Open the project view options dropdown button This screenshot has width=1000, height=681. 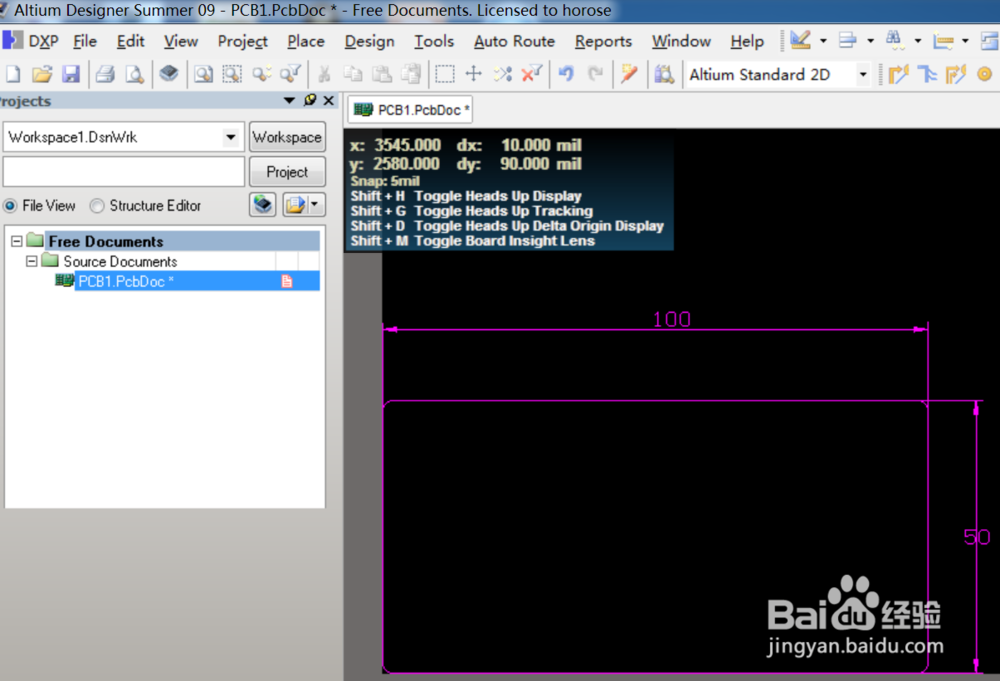(304, 205)
